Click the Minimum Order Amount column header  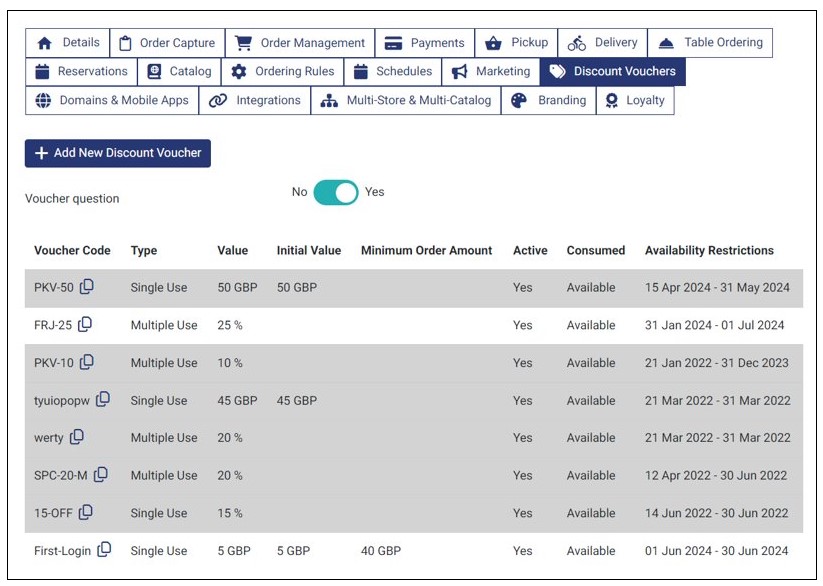click(x=426, y=250)
